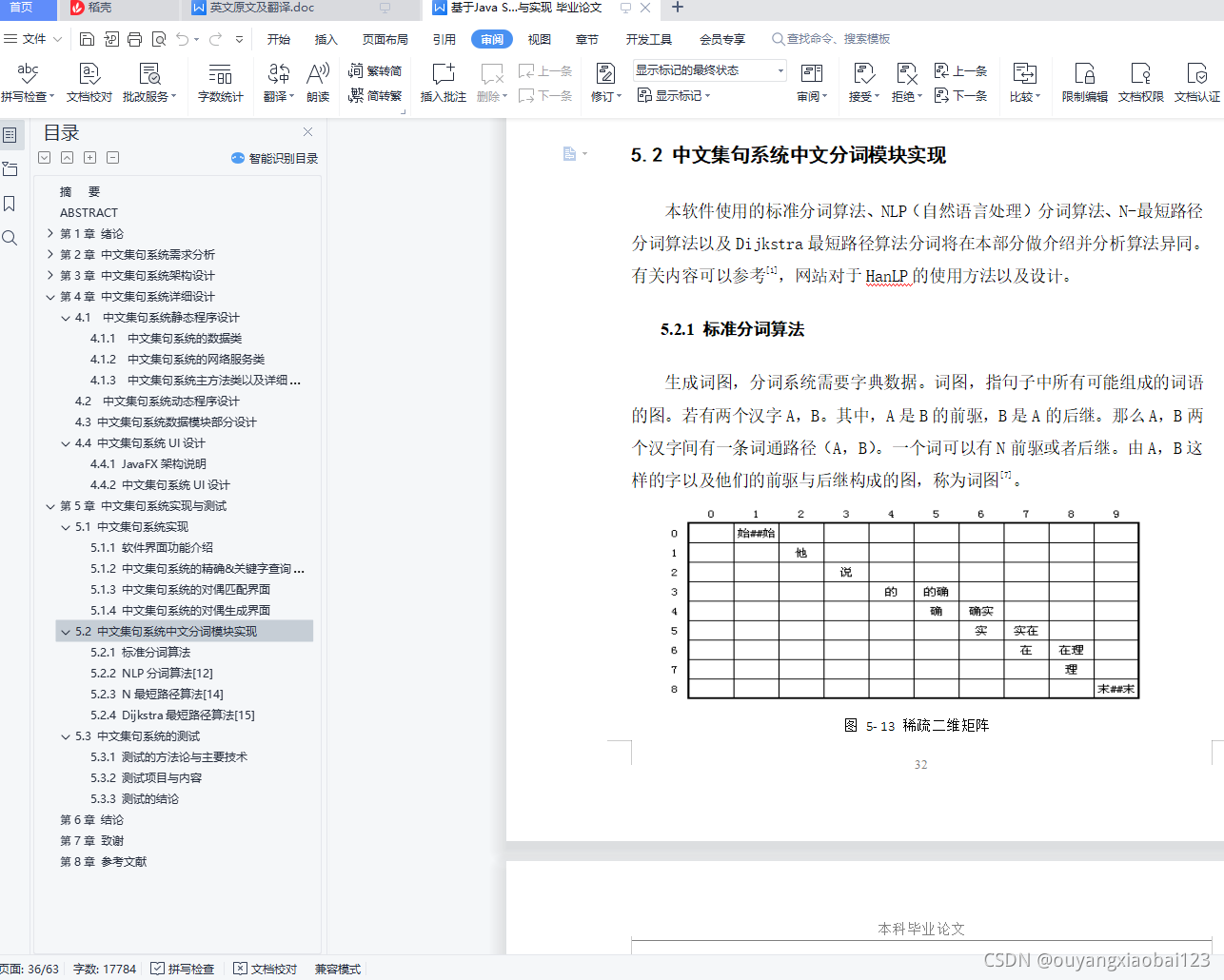Select 摘 要 outline entry

[x=80, y=191]
